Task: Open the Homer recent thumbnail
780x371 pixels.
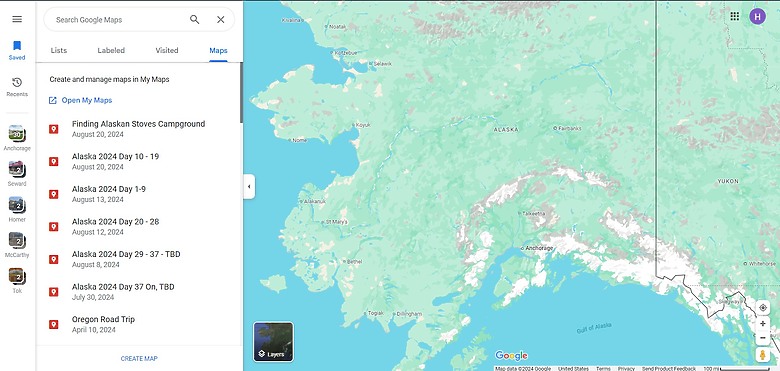Action: (x=17, y=209)
